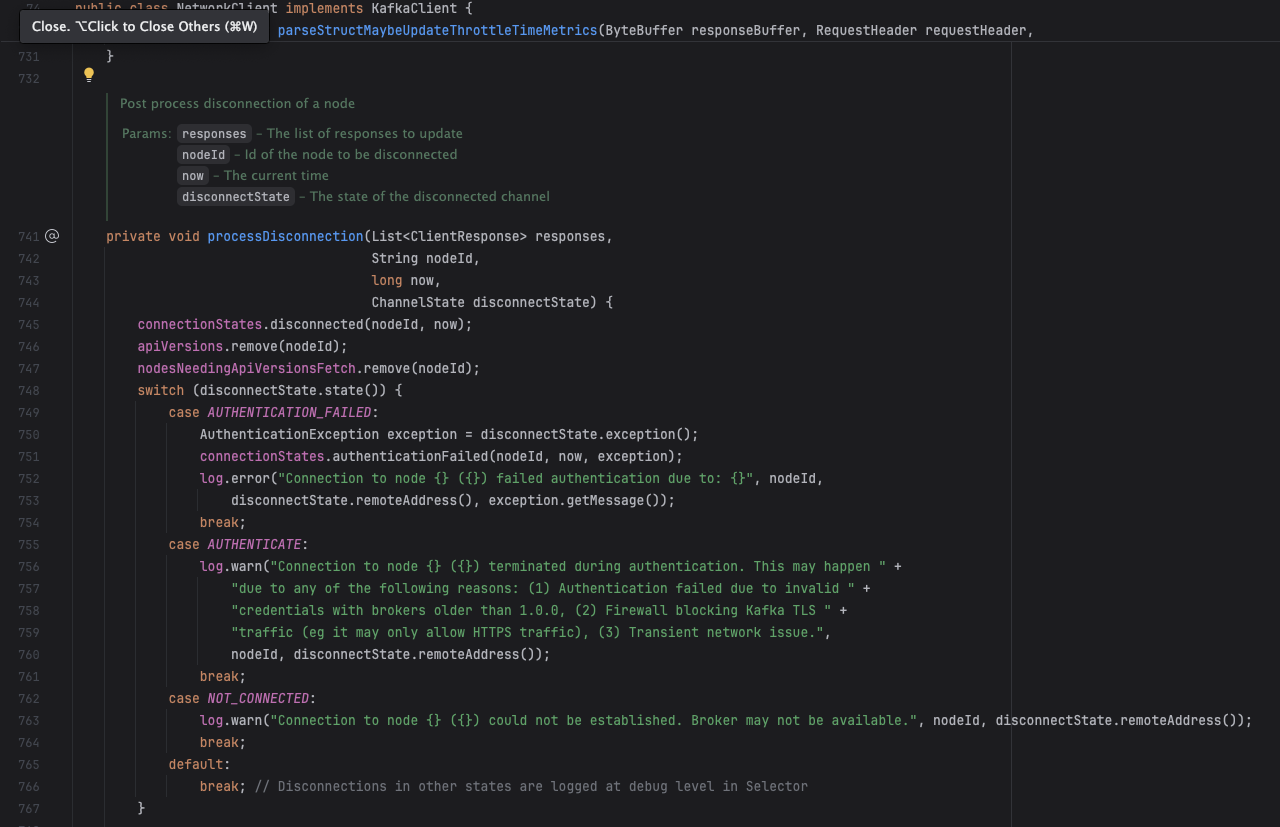
Task: Click exception.getMessage() on line 753
Action: (574, 500)
